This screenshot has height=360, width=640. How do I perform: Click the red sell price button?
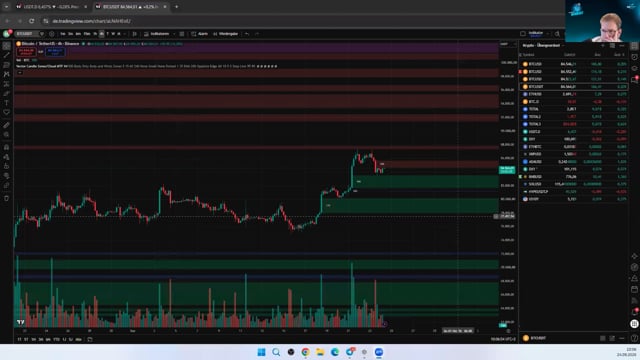[27, 52]
